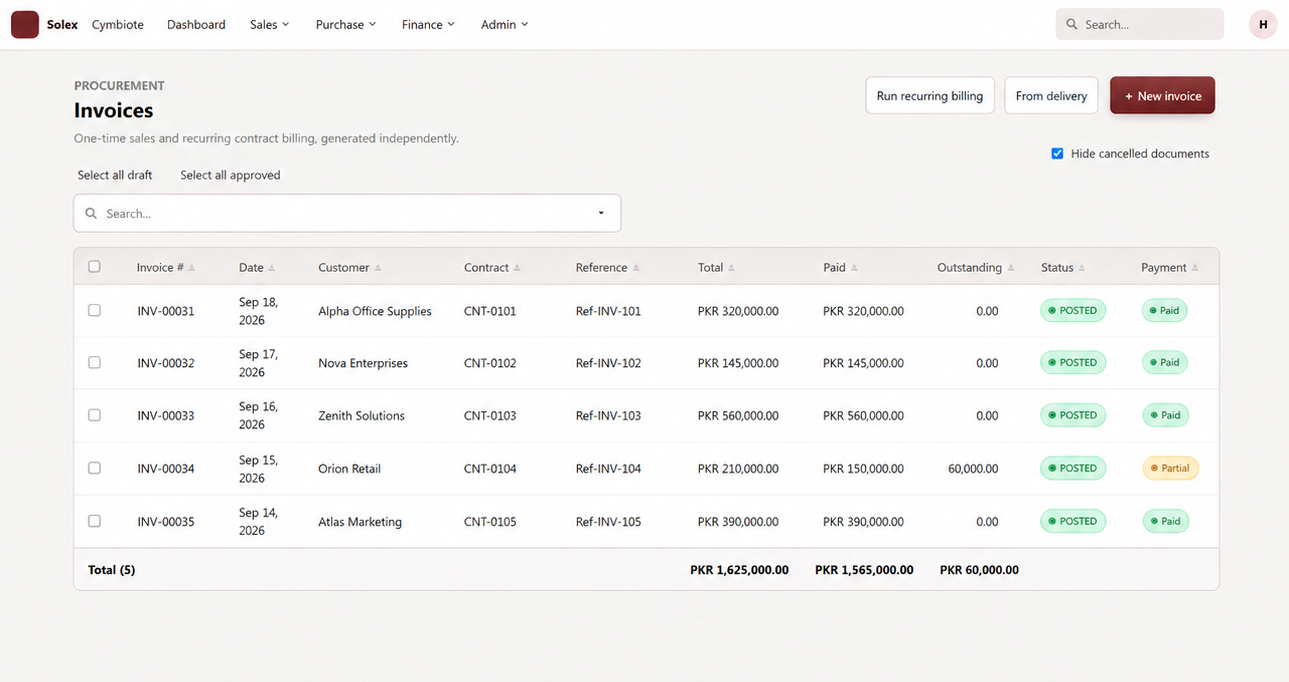The width and height of the screenshot is (1289, 682).
Task: Open the user avatar H menu
Action: (1263, 24)
